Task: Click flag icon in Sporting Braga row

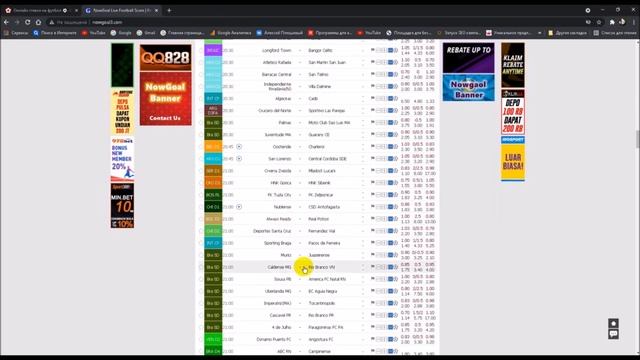Action: (372, 242)
